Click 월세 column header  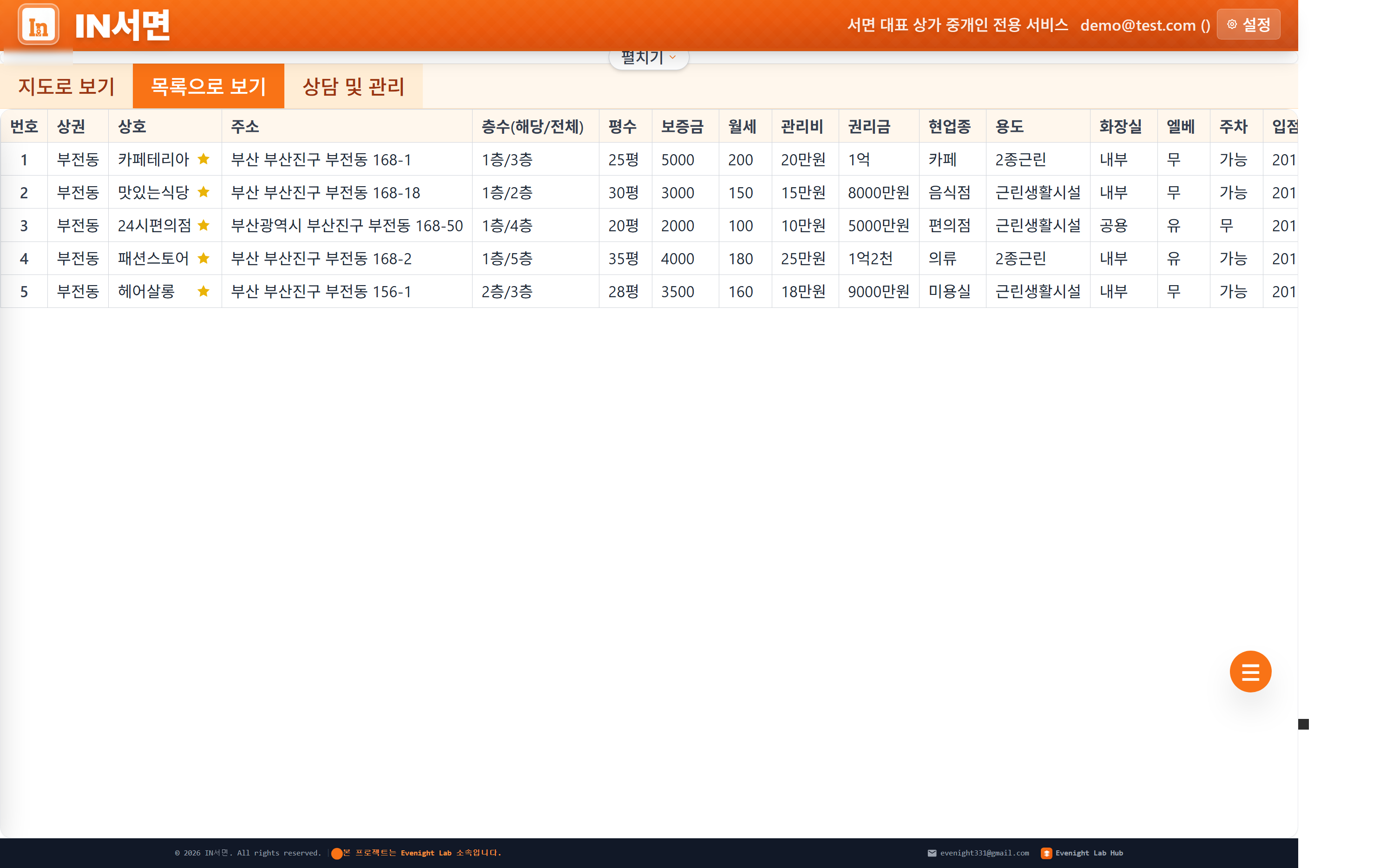(x=746, y=126)
